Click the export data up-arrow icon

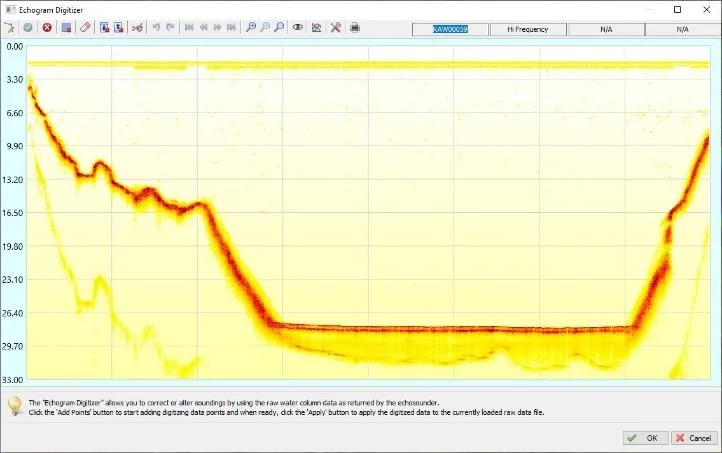point(118,28)
